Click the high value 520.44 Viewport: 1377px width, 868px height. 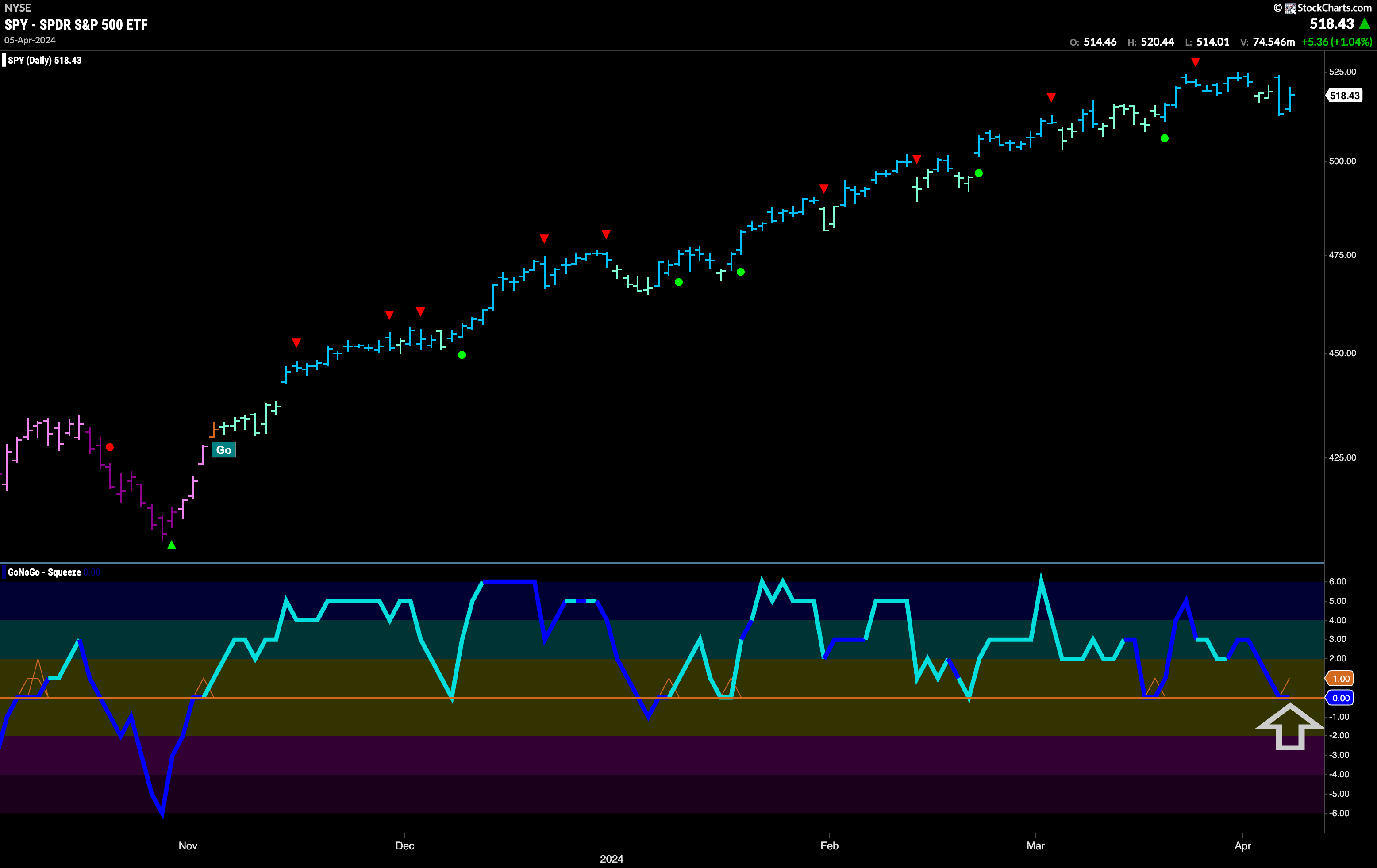[x=1158, y=42]
